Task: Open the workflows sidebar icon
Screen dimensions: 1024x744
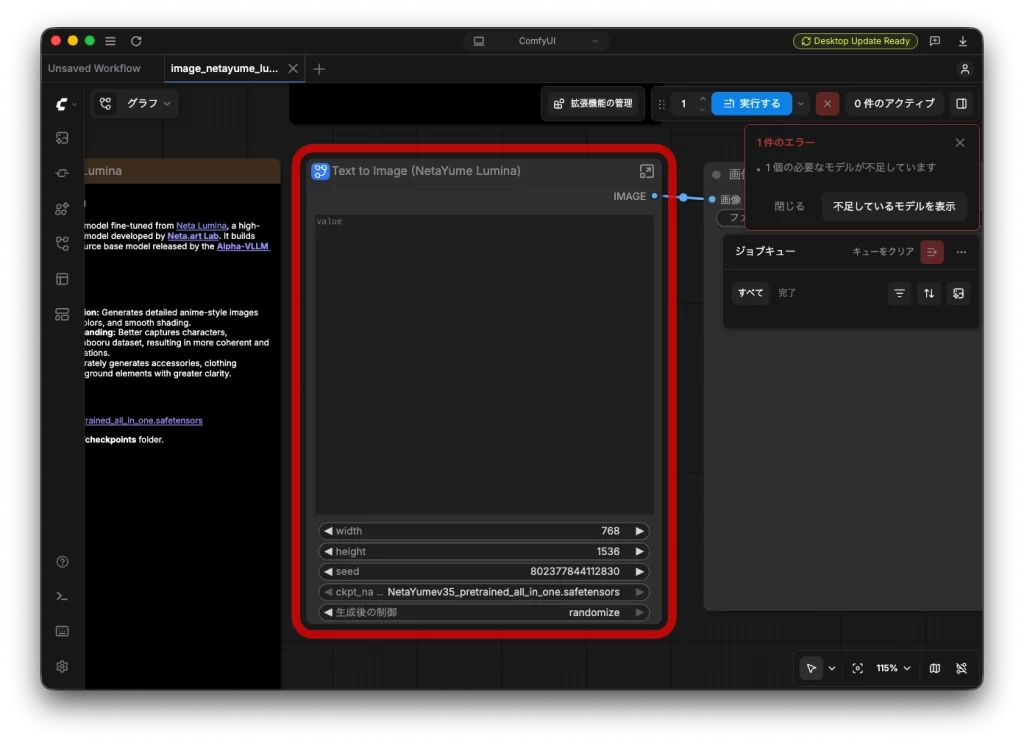Action: pos(62,244)
